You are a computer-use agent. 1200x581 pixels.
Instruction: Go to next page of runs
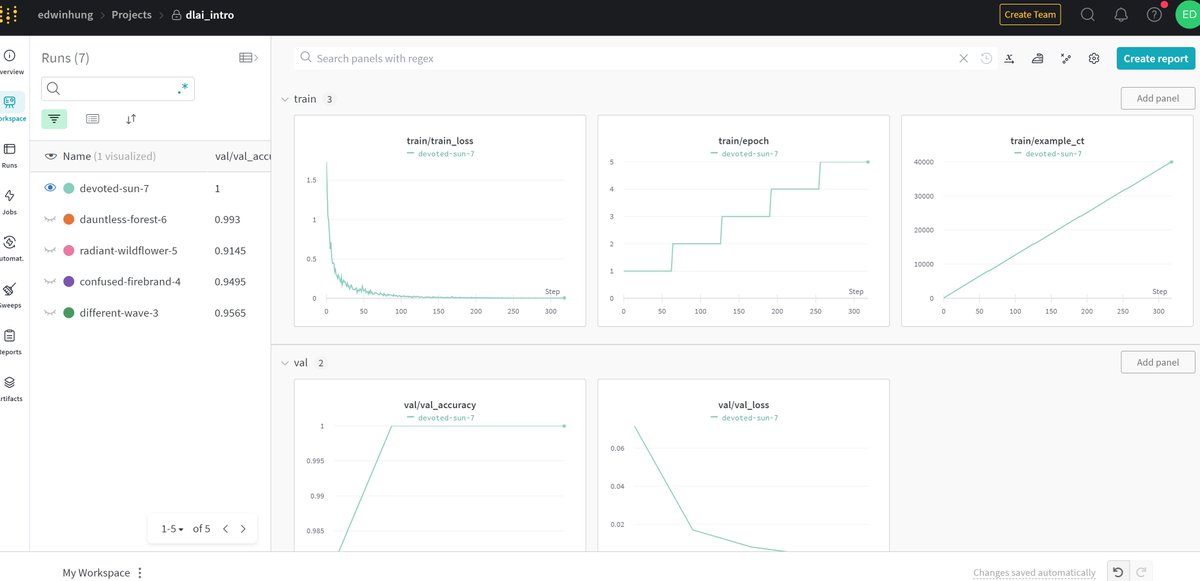tap(243, 528)
